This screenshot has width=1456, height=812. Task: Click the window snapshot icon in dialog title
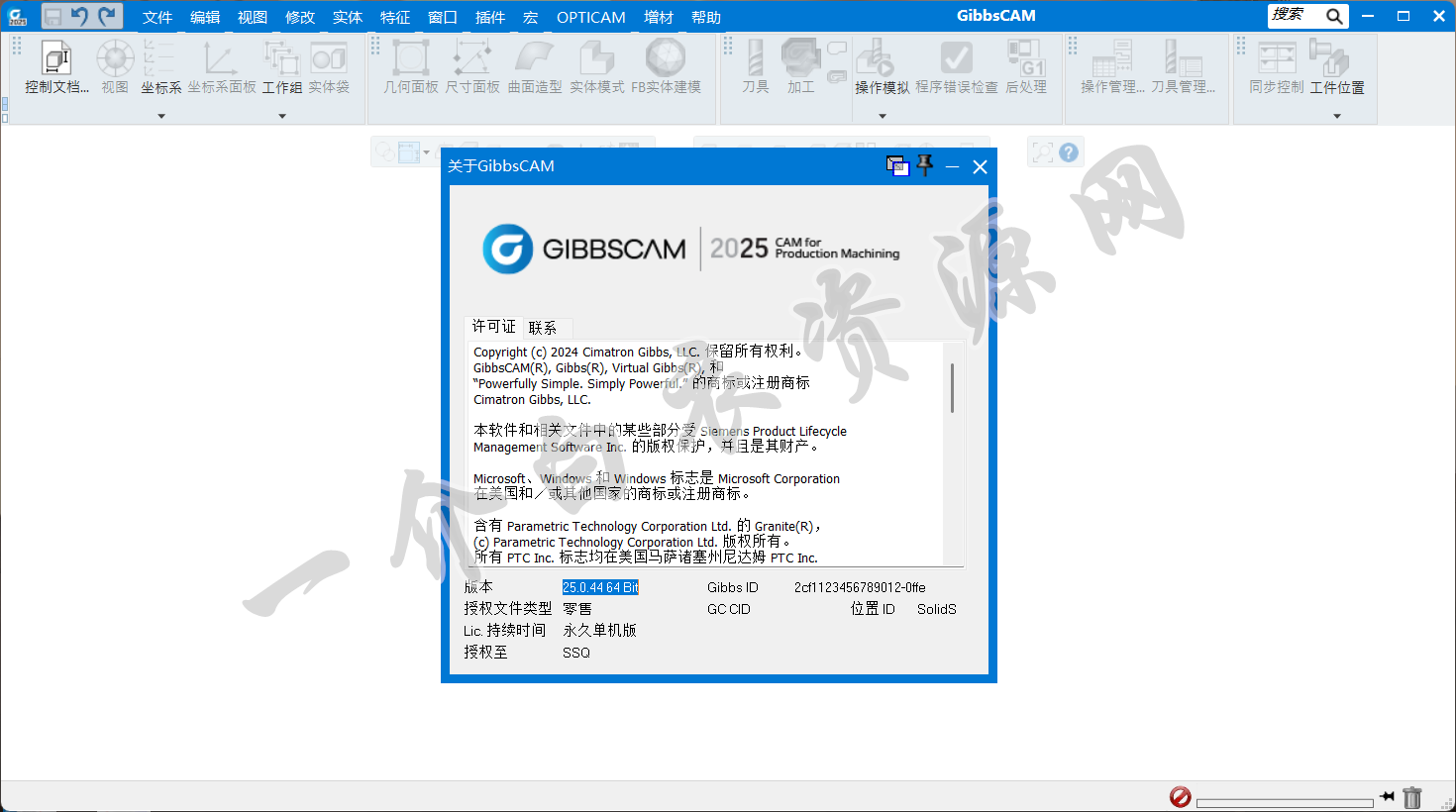[897, 166]
